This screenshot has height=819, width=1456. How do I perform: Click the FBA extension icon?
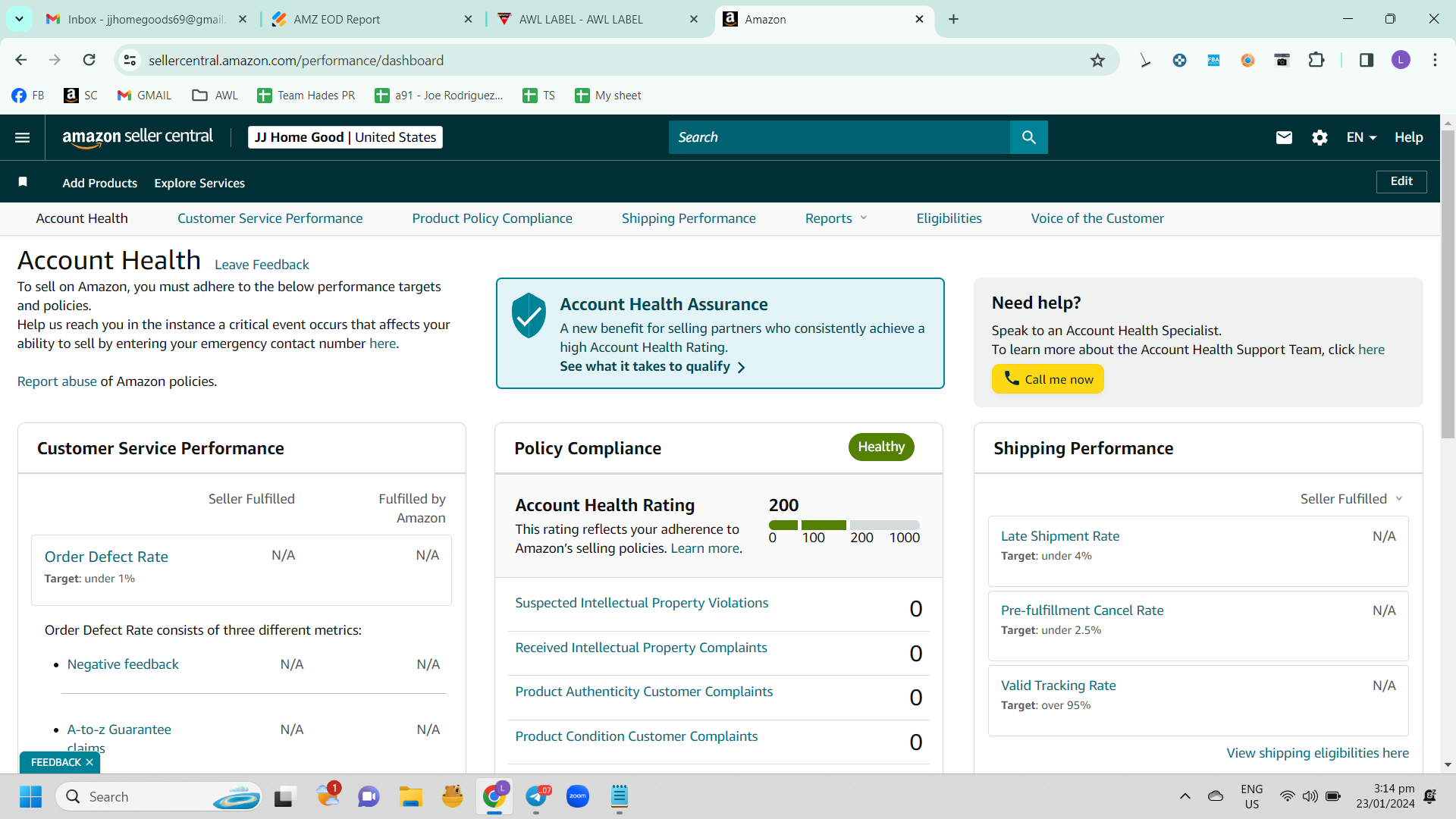(x=1213, y=61)
